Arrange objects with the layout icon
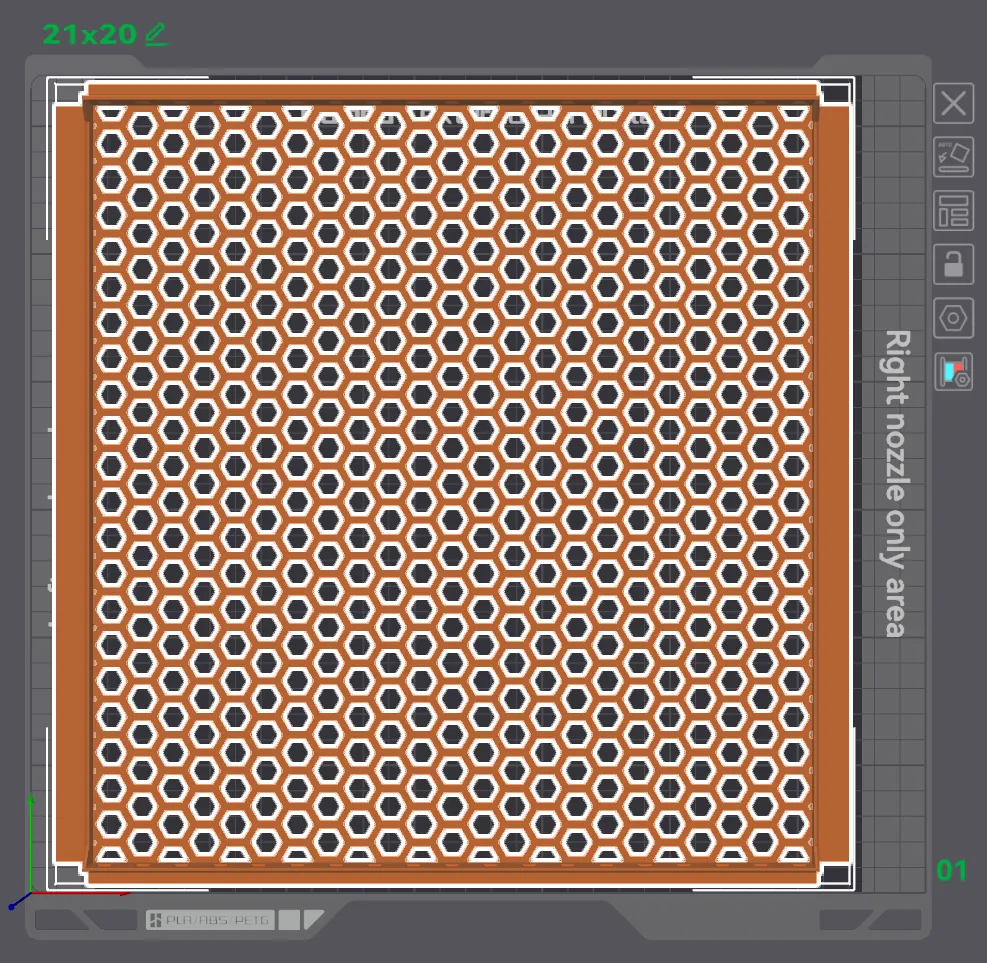The image size is (987, 963). click(x=954, y=211)
